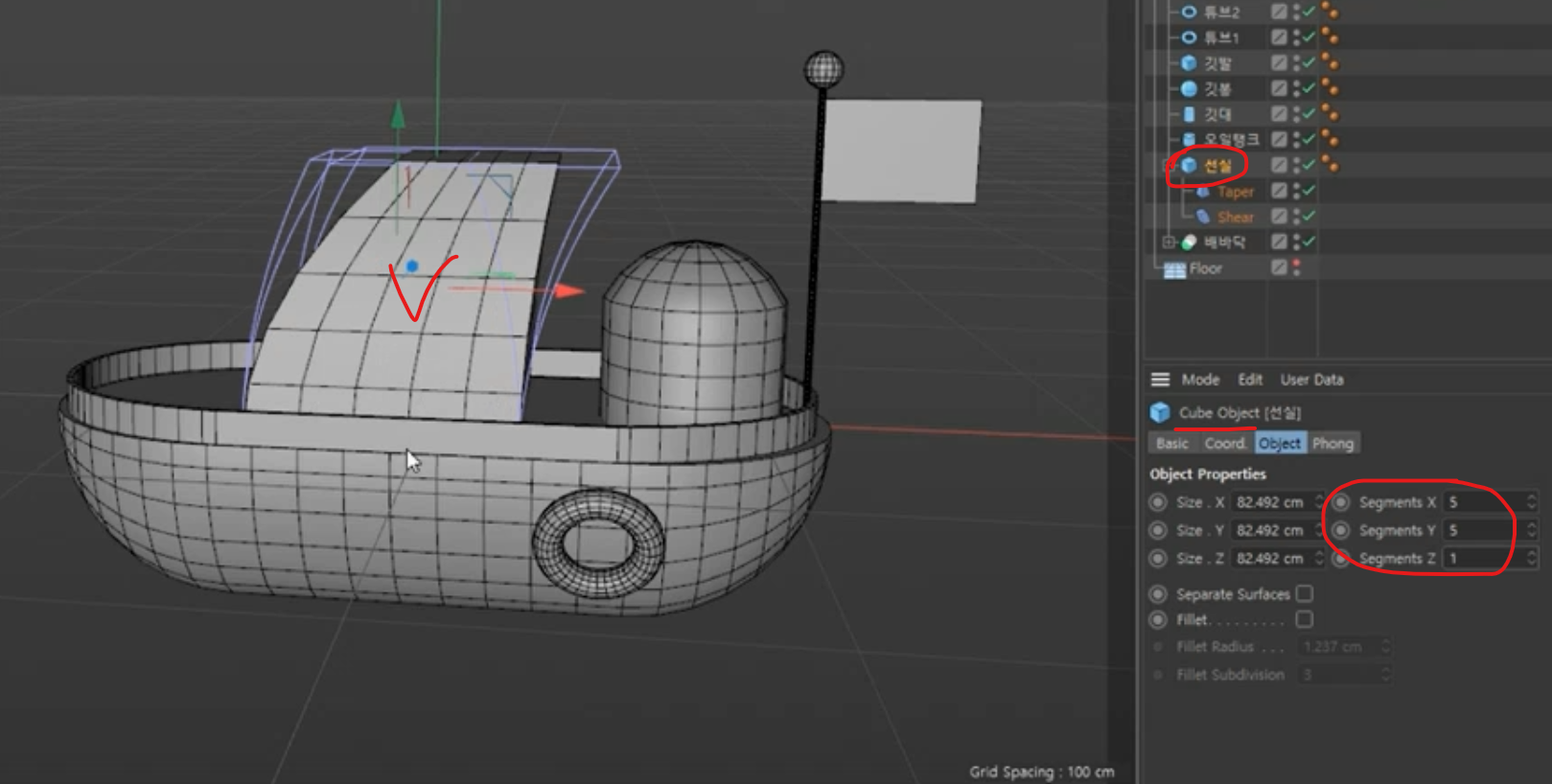Click the Size Y value stepper arrows
The width and height of the screenshot is (1552, 784).
click(x=1319, y=530)
